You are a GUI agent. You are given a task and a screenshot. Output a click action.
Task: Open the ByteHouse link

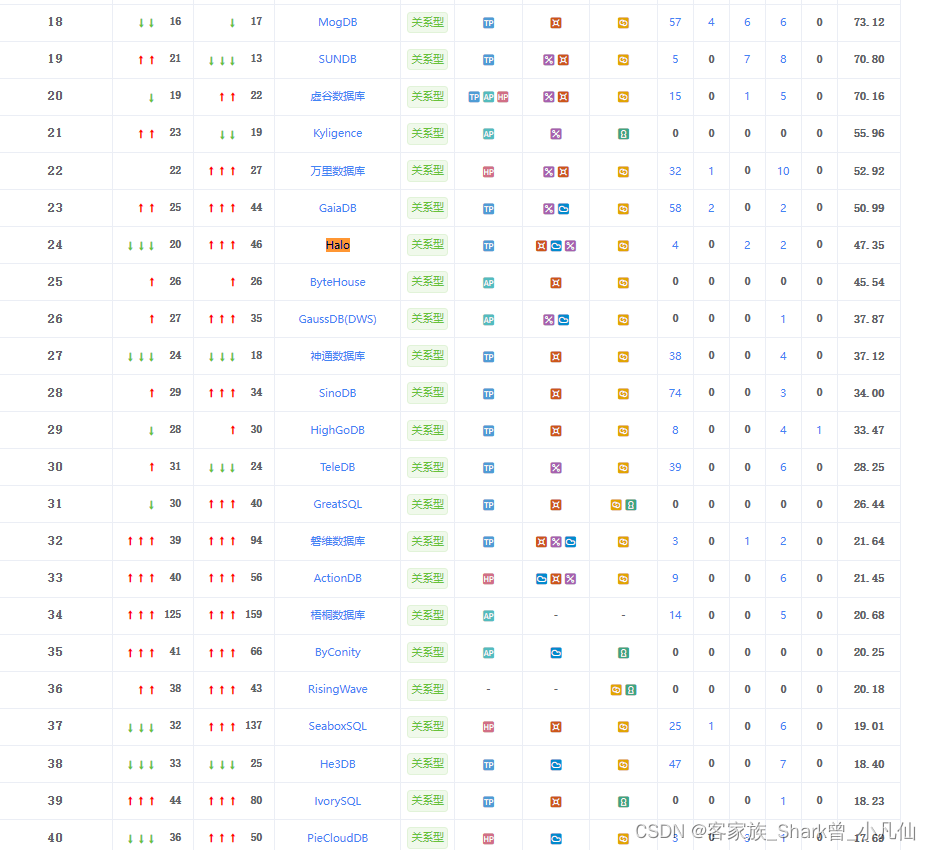337,283
